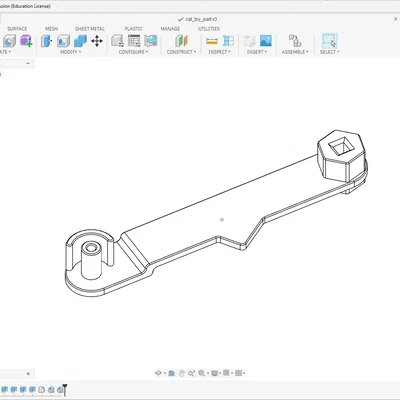The image size is (400, 400).
Task: Open the PLASTIC tab
Action: click(133, 29)
